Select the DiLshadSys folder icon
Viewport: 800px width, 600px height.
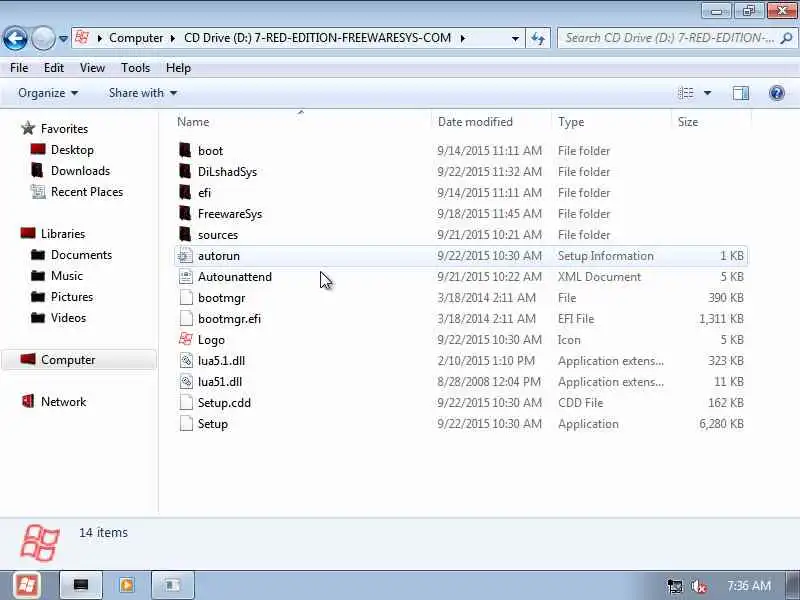click(185, 171)
